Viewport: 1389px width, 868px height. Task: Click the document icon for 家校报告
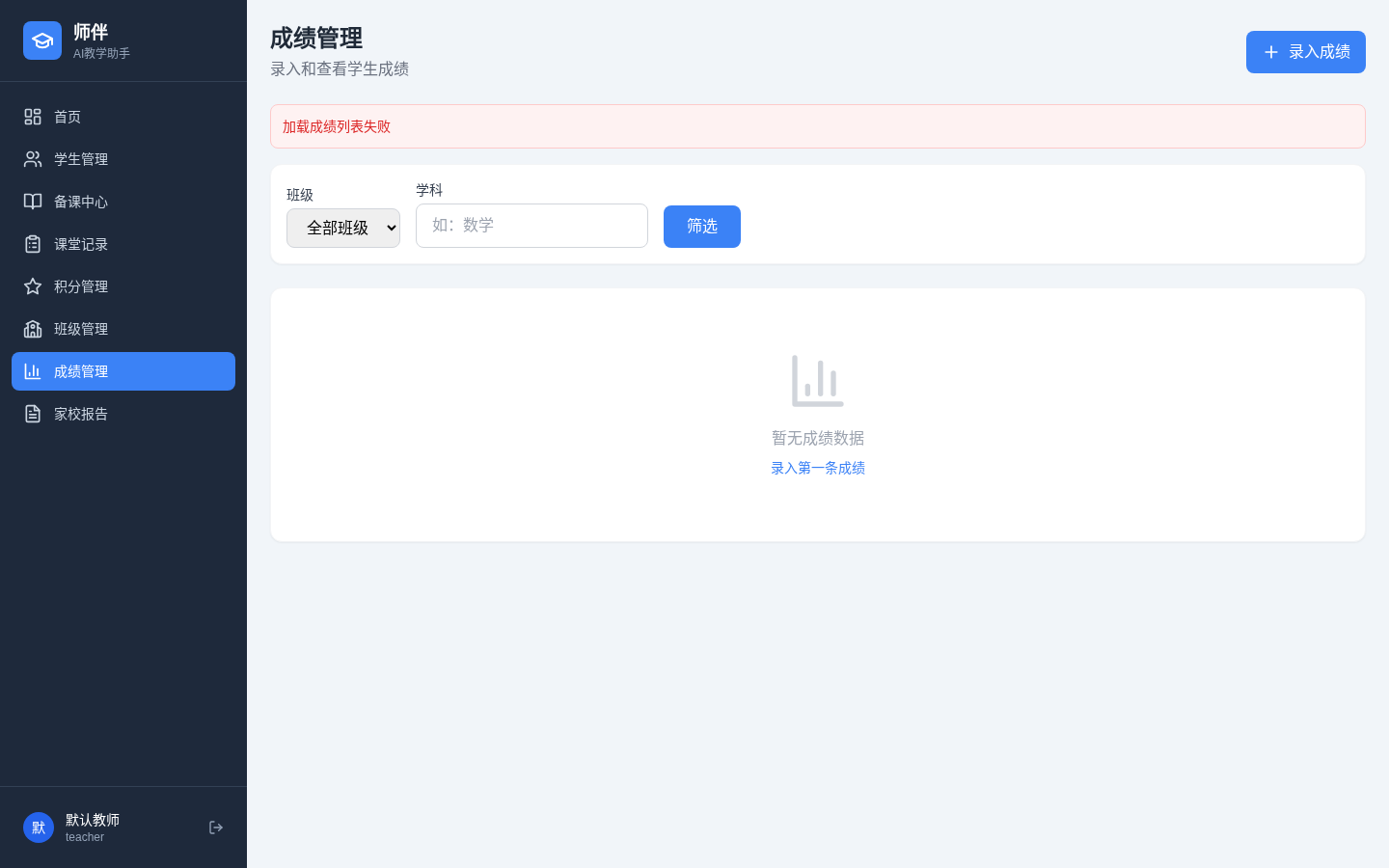point(33,414)
